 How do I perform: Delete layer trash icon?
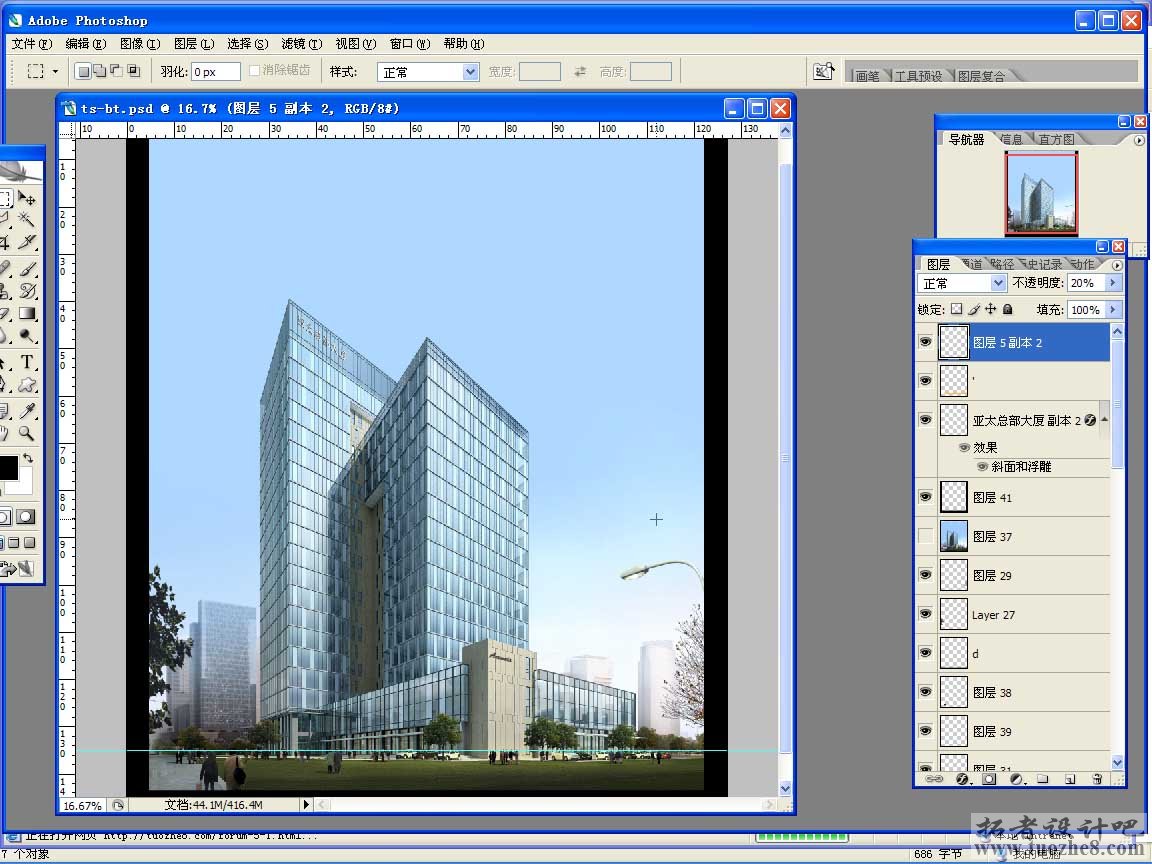1097,779
